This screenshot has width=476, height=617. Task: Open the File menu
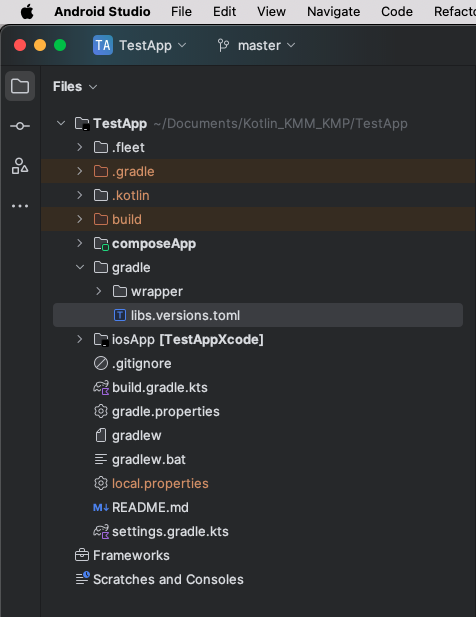coord(181,11)
